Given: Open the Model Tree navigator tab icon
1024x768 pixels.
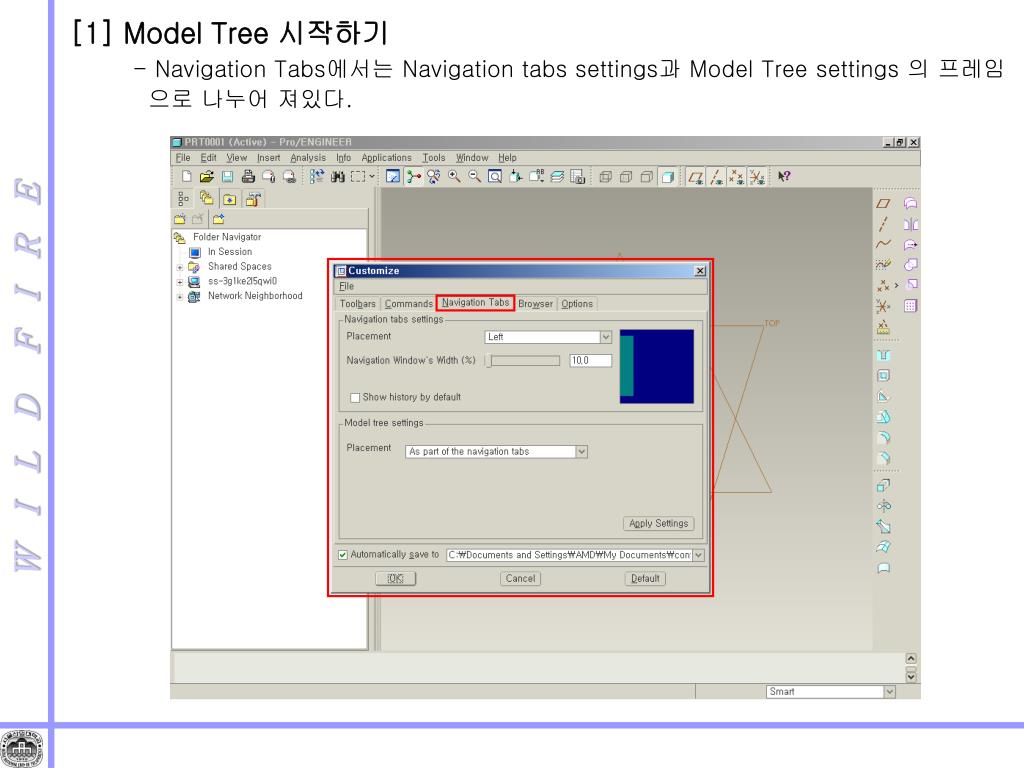Looking at the screenshot, I should 183,198.
